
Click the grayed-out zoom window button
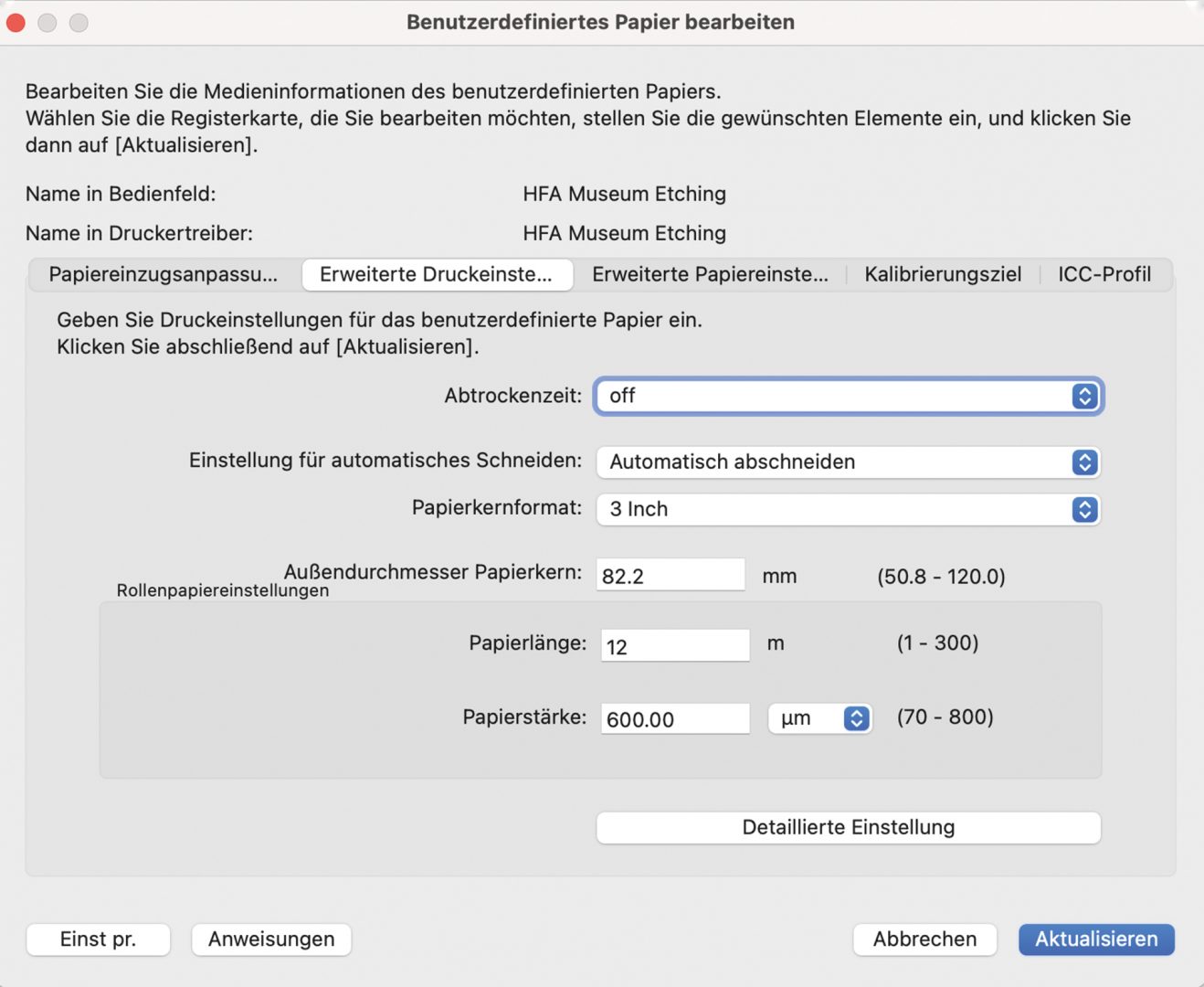coord(79,22)
